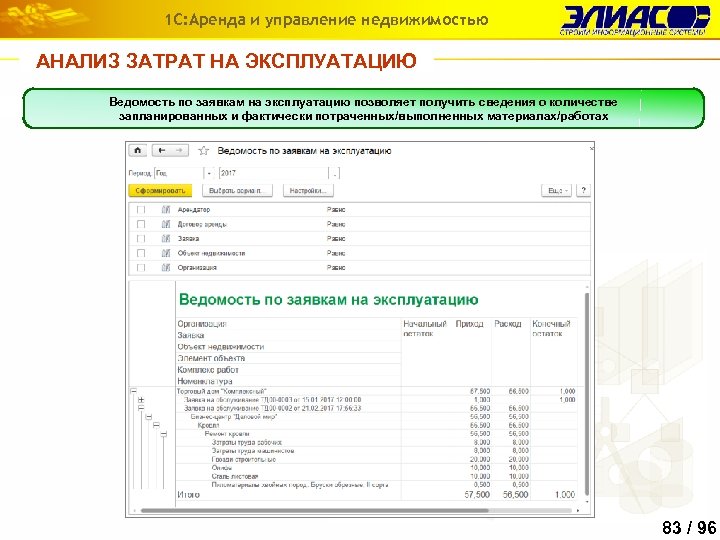Screen dimensions: 720x540
Task: Select the Затраты труда машинистов row
Action: point(377,451)
